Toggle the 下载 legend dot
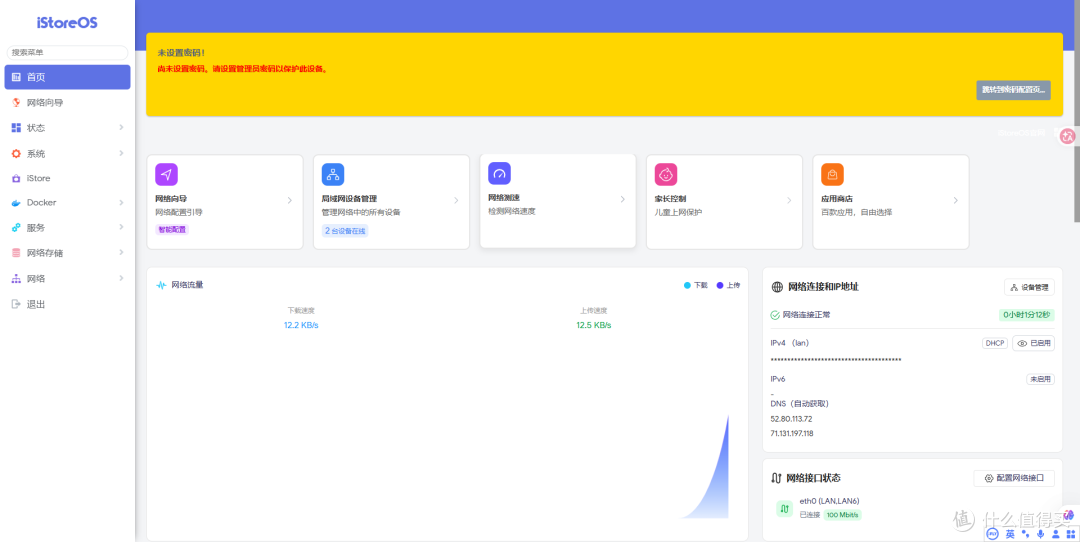The height and width of the screenshot is (542, 1080). coord(687,285)
